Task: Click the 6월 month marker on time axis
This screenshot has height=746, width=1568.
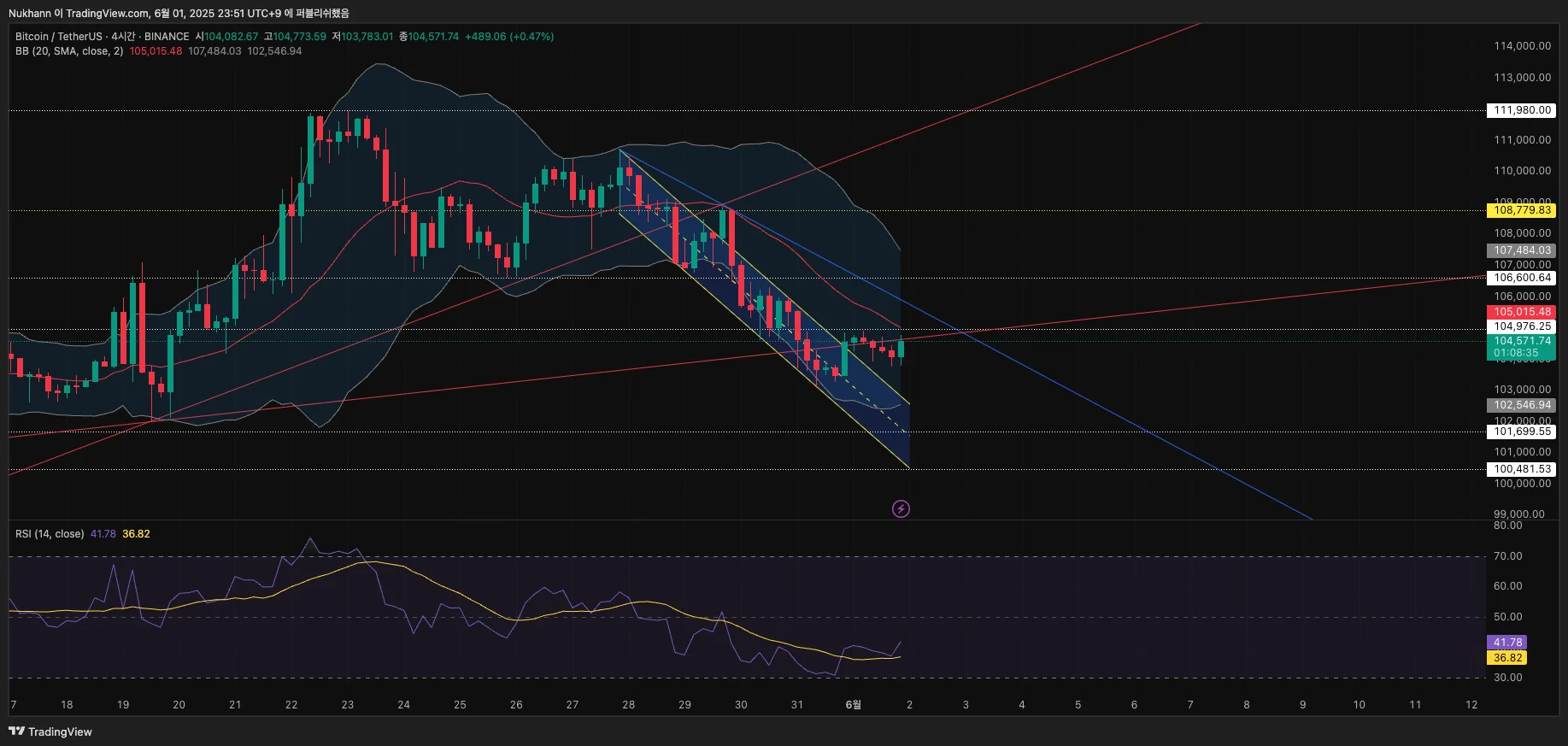Action: pyautogui.click(x=853, y=705)
